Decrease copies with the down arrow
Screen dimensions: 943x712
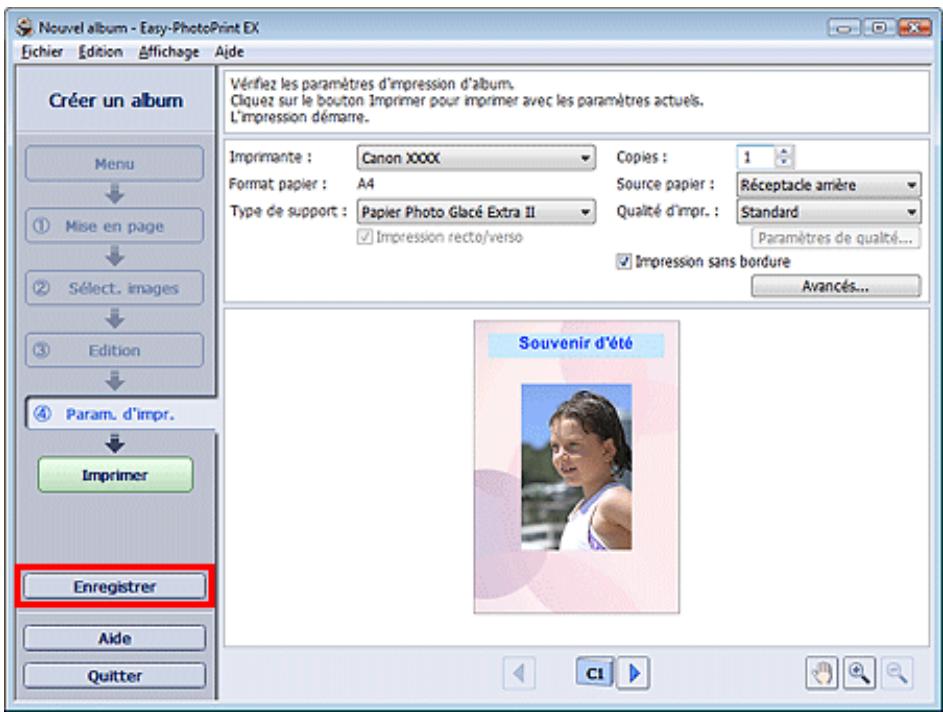[784, 162]
